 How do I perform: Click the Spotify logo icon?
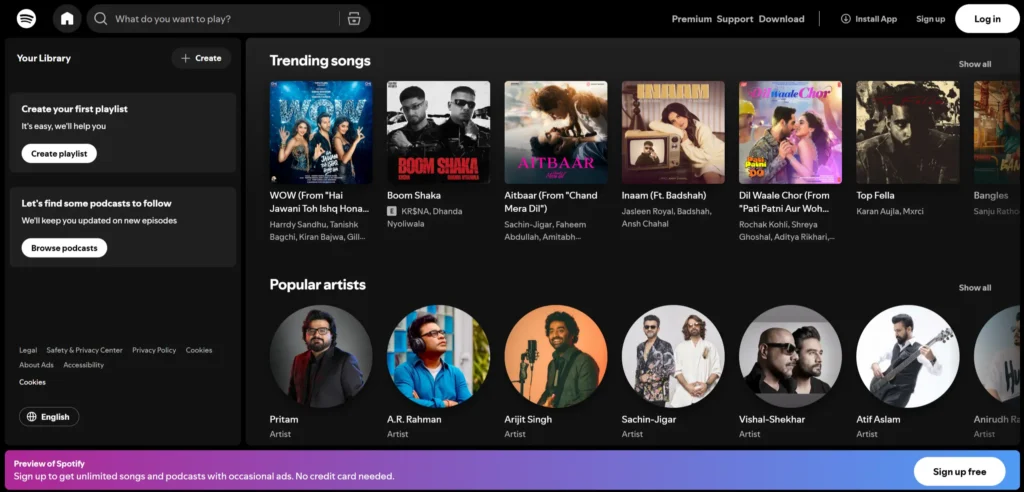[26, 18]
